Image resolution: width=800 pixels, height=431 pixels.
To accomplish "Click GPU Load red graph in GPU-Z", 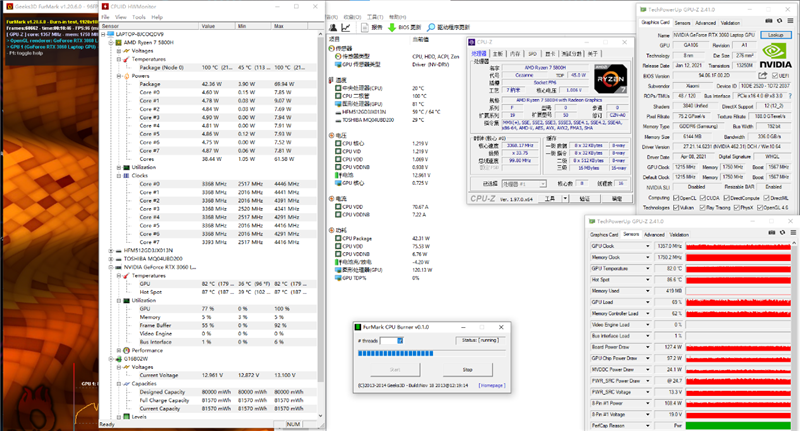I will point(738,302).
